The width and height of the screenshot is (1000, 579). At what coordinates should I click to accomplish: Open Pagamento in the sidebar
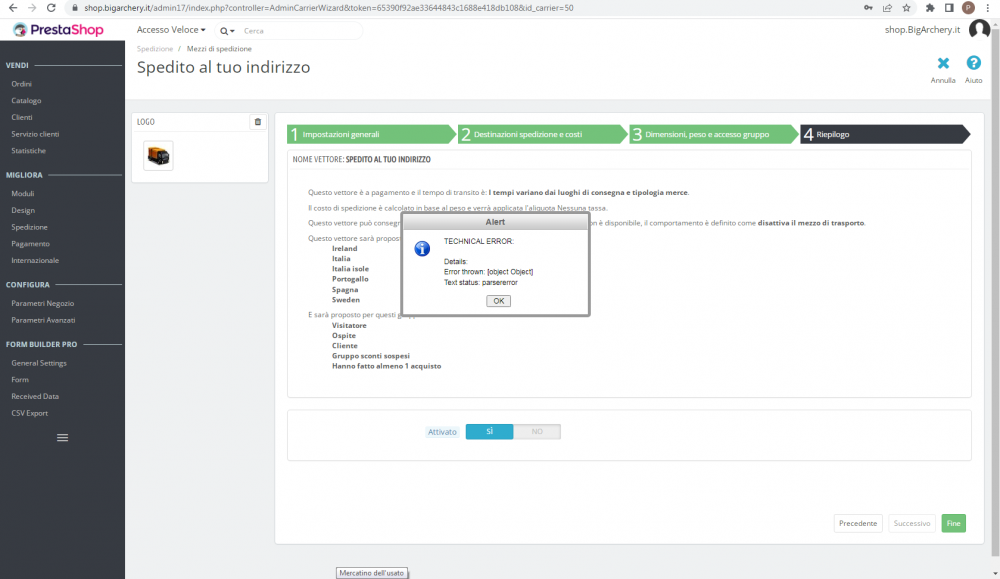(x=31, y=244)
